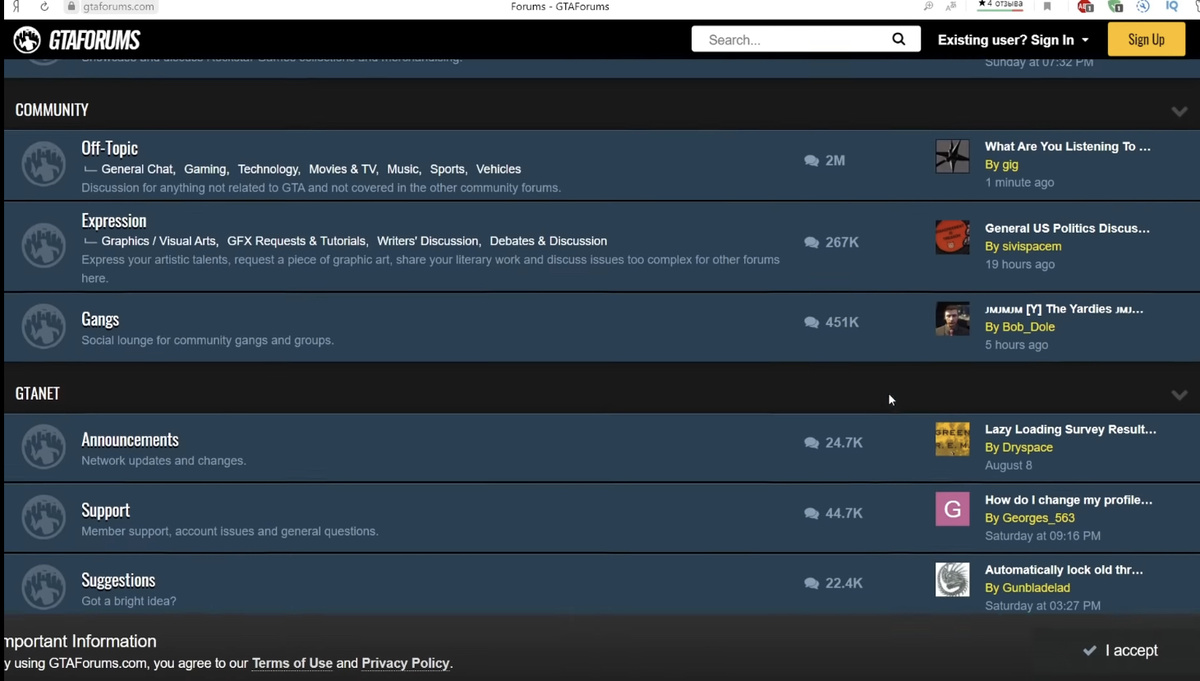Open the Existing user Sign In dropdown
Viewport: 1200px width, 681px height.
[1013, 40]
